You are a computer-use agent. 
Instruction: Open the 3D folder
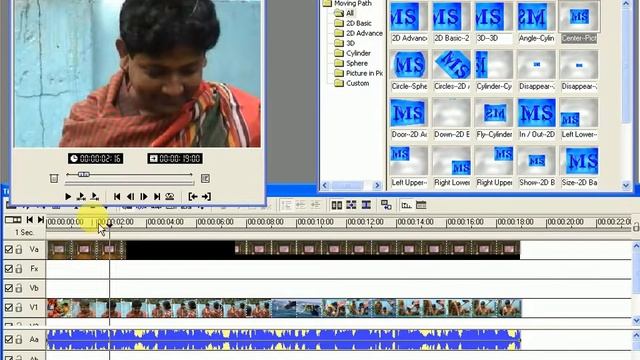coord(345,43)
